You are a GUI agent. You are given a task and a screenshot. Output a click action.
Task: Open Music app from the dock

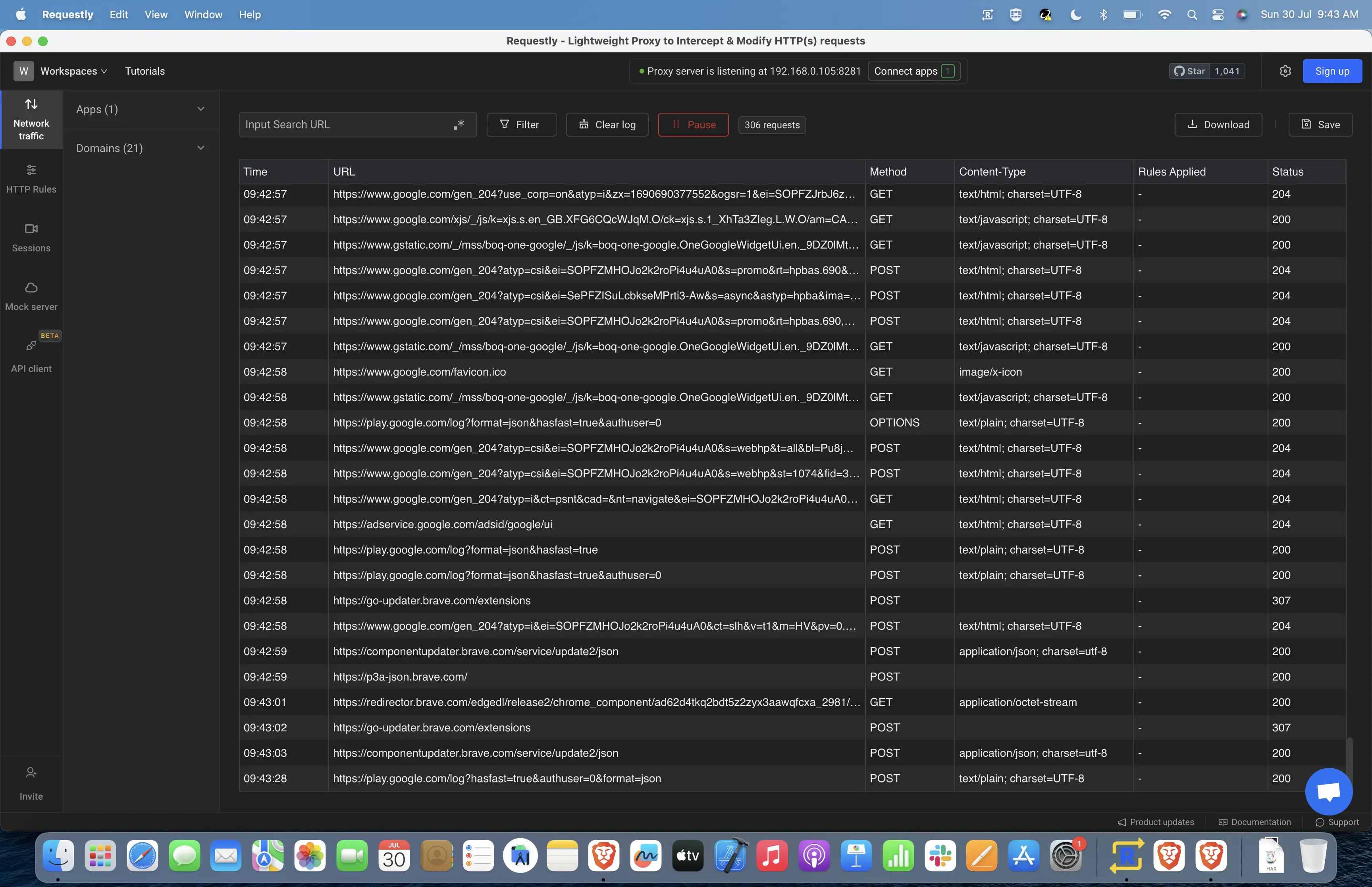pyautogui.click(x=772, y=856)
